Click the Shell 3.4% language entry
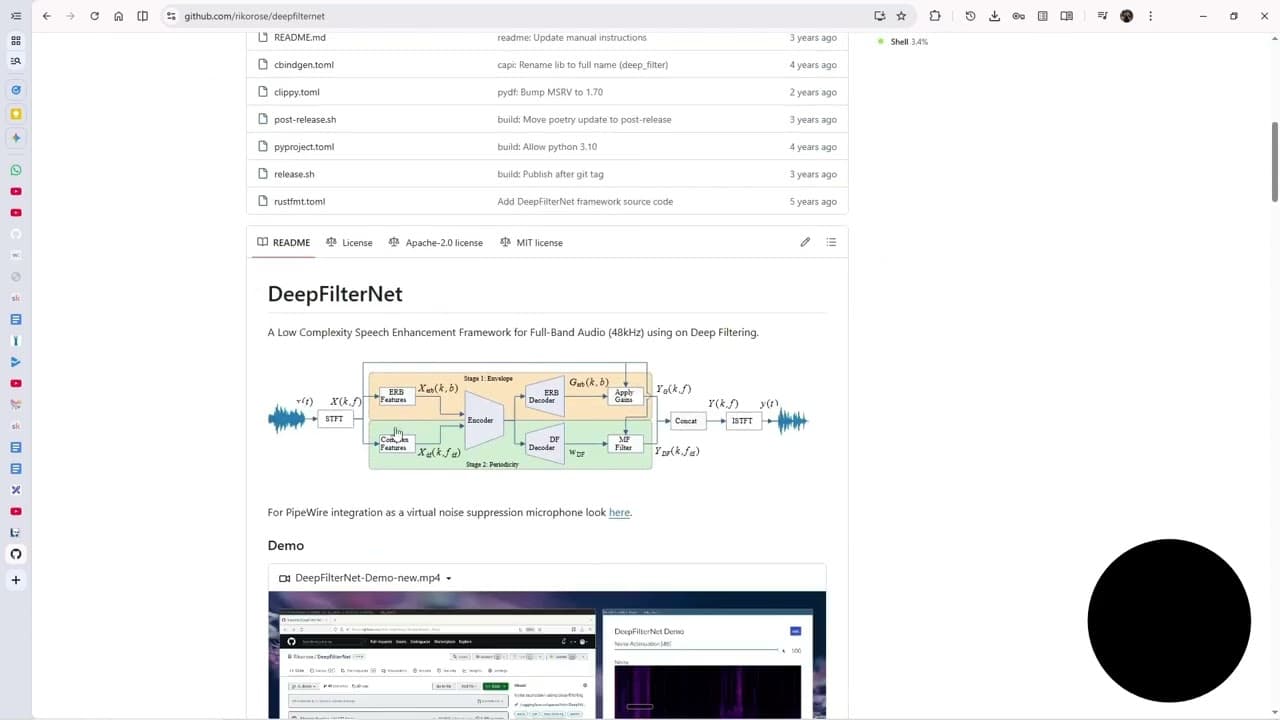1280x720 pixels. pyautogui.click(x=903, y=42)
